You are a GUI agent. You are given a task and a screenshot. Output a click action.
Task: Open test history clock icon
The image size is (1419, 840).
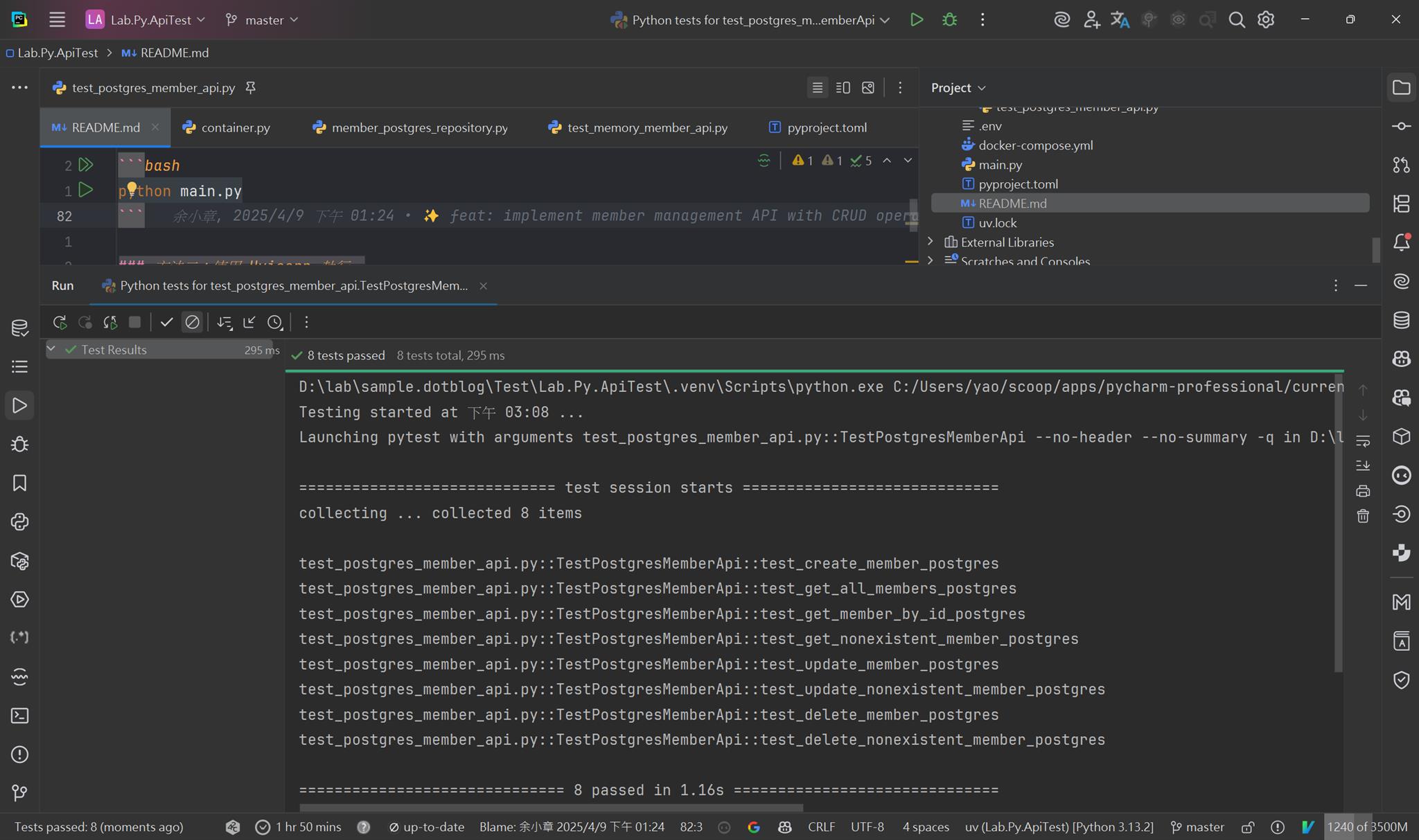[275, 322]
